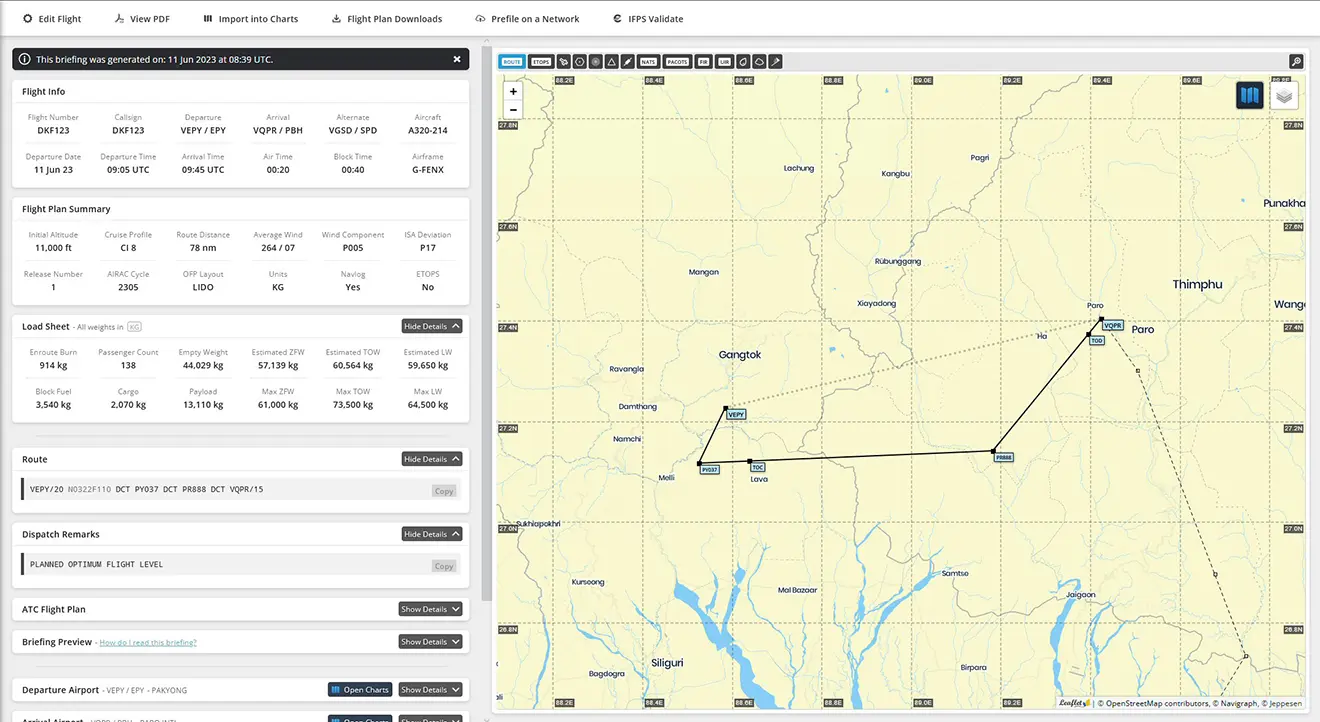Click the cloud icon beside Prefile on a Network
Image resolution: width=1320 pixels, height=722 pixels.
click(x=480, y=19)
